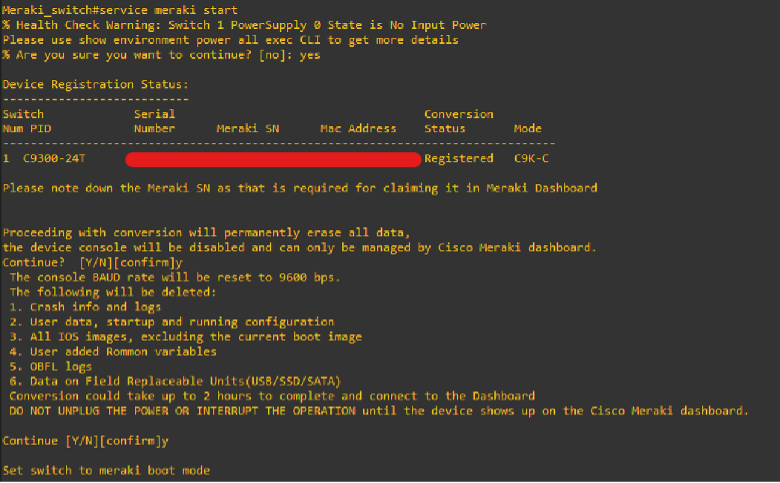780x483 pixels.
Task: Click the final "Continue [Y/N][confirm]y" prompt
Action: (85, 440)
